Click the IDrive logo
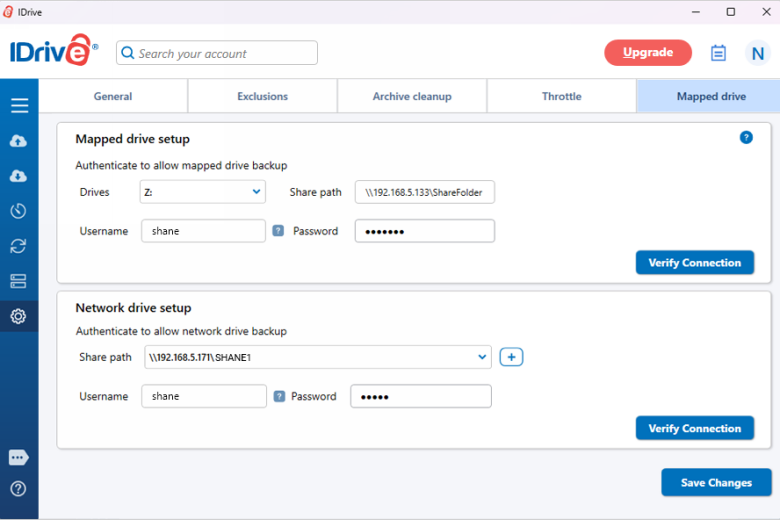 [54, 50]
